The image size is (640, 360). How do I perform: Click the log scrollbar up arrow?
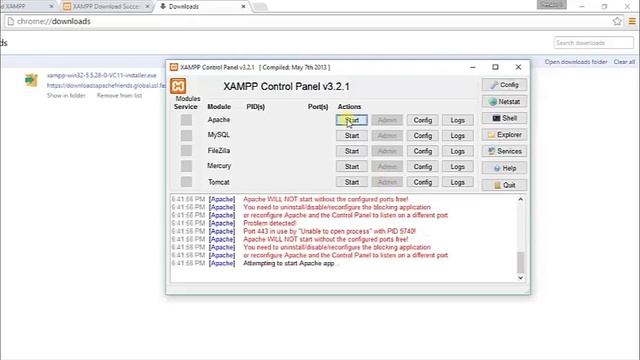(x=520, y=199)
